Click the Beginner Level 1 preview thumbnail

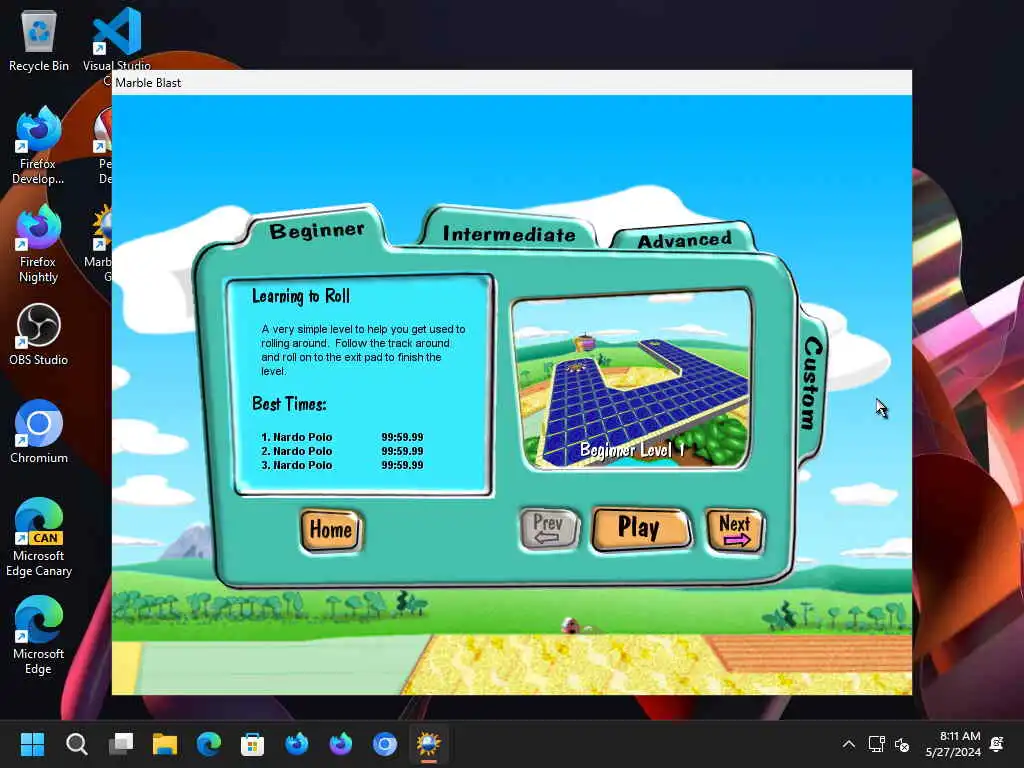(632, 380)
